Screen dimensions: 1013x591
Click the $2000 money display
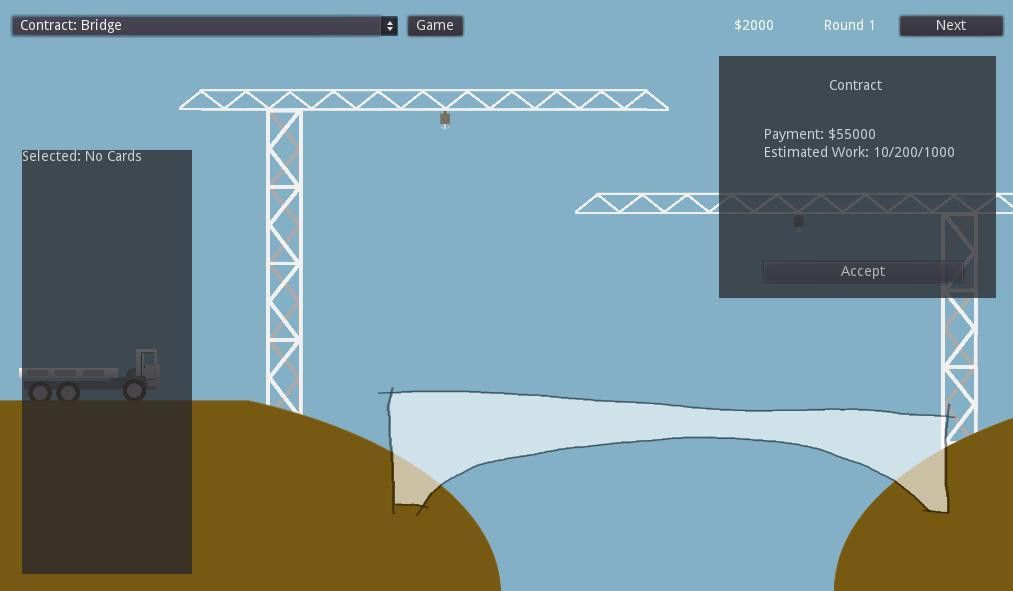(753, 25)
